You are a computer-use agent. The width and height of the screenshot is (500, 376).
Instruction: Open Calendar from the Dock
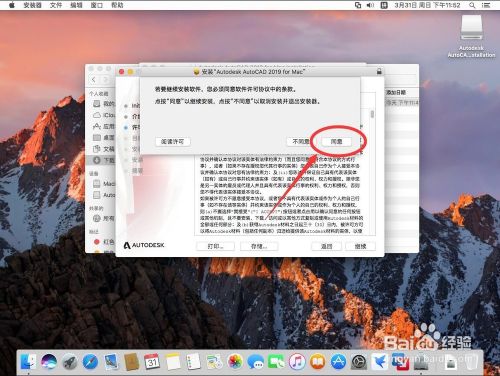coord(152,362)
